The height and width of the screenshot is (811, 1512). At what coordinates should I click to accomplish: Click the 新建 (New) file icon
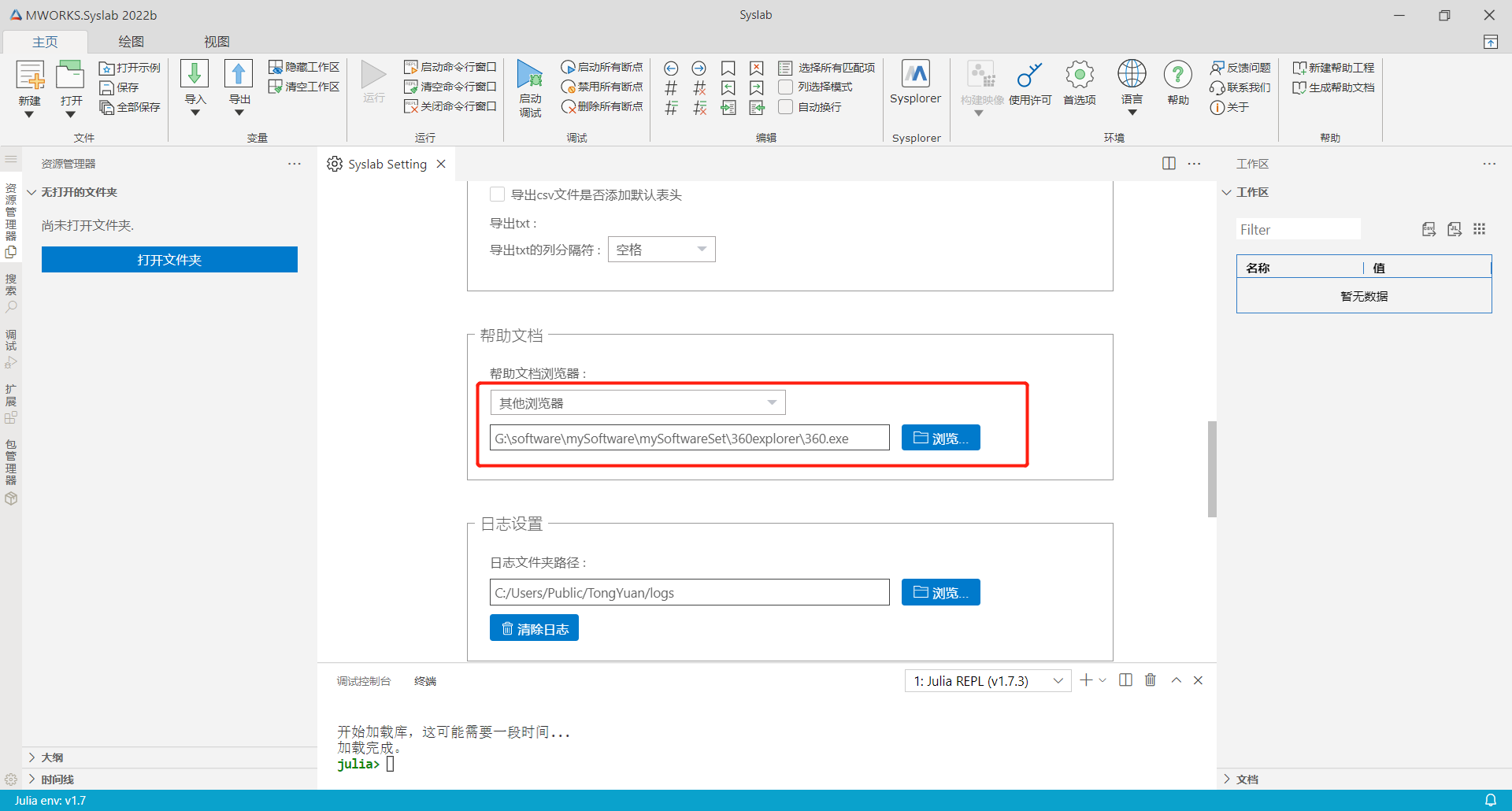coord(30,76)
